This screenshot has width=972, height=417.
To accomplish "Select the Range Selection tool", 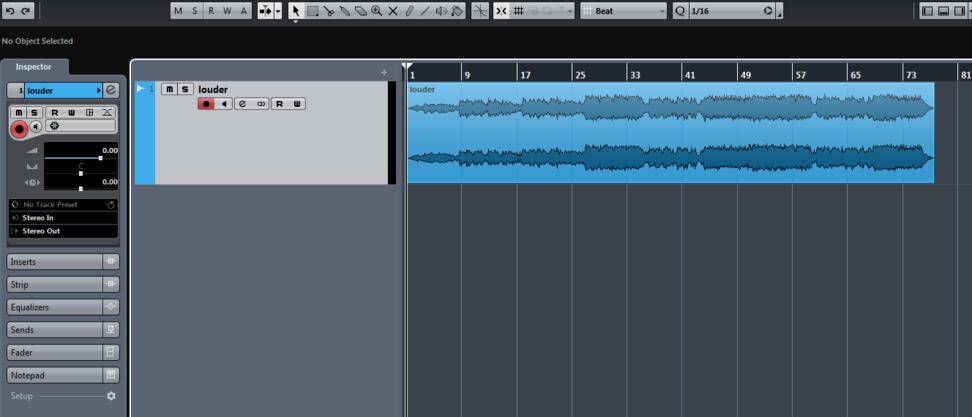I will (x=312, y=11).
